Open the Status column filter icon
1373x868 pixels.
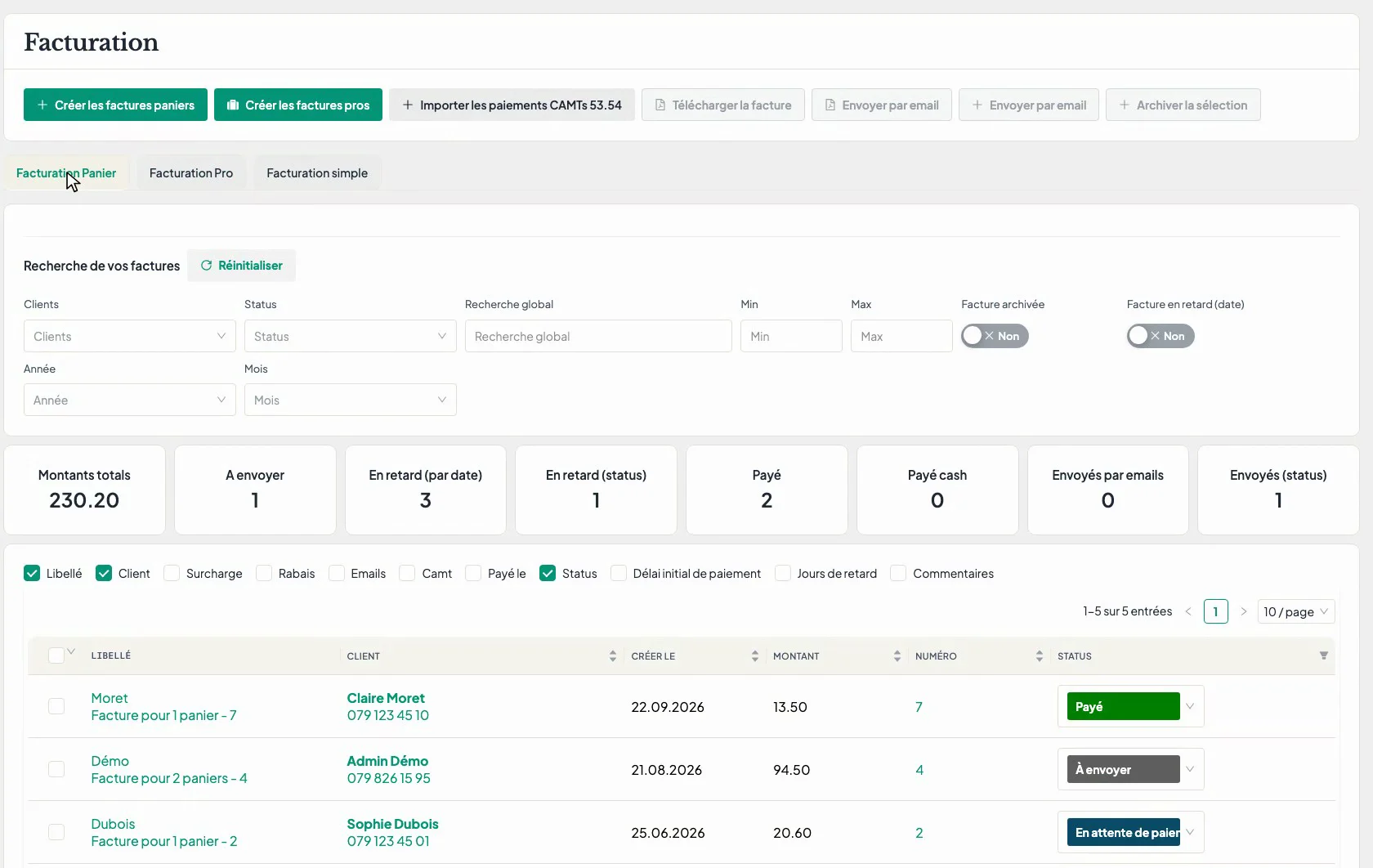tap(1324, 655)
